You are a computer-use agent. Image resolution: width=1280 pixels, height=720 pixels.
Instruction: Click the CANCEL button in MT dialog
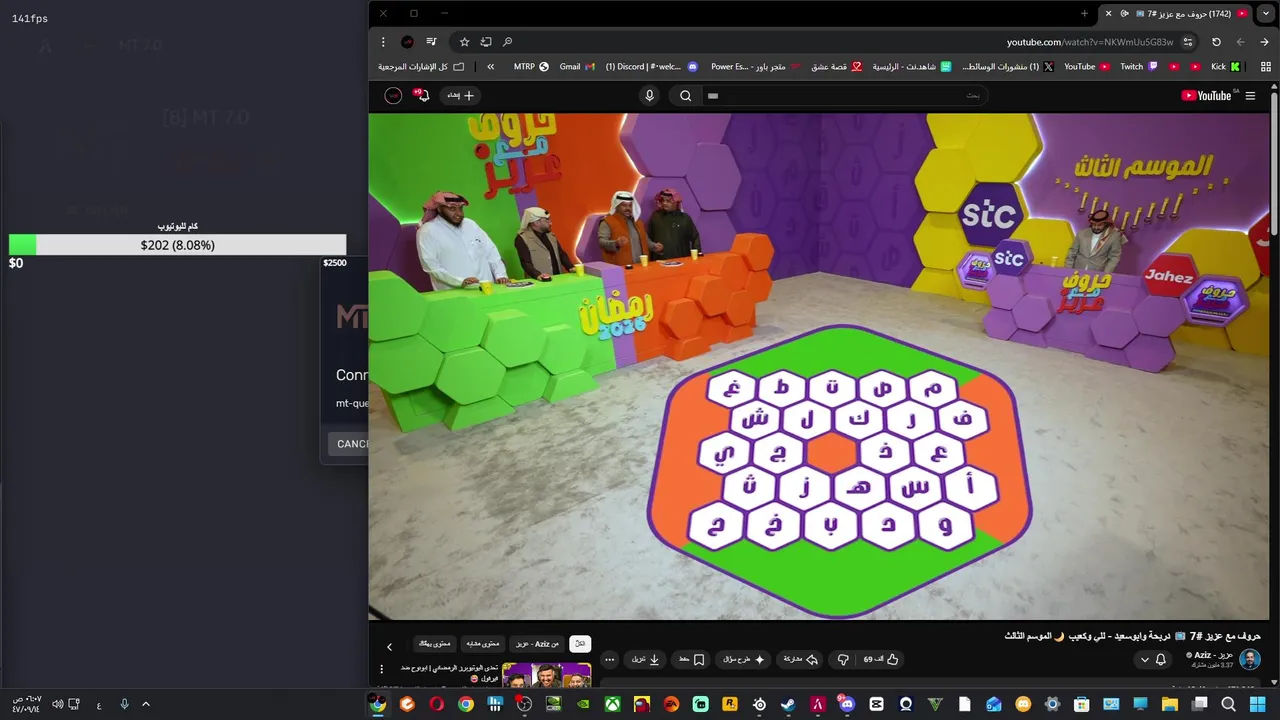350,444
